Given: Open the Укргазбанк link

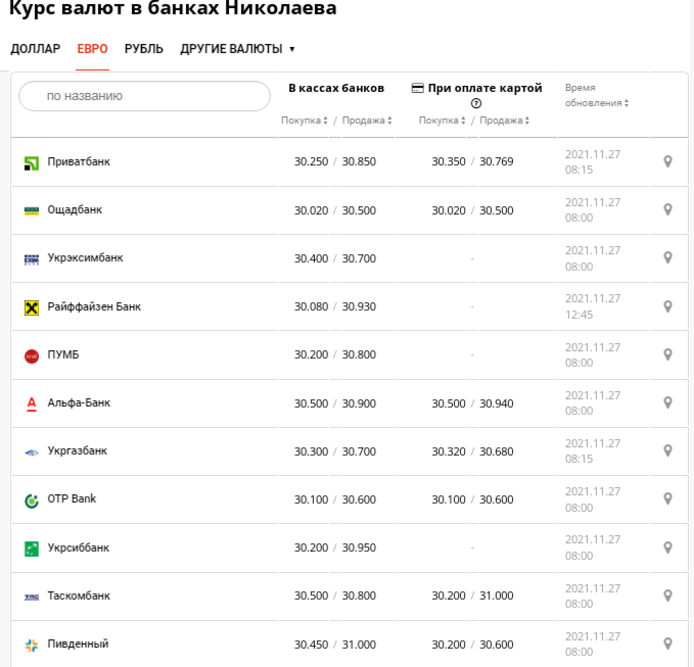Looking at the screenshot, I should point(77,451).
